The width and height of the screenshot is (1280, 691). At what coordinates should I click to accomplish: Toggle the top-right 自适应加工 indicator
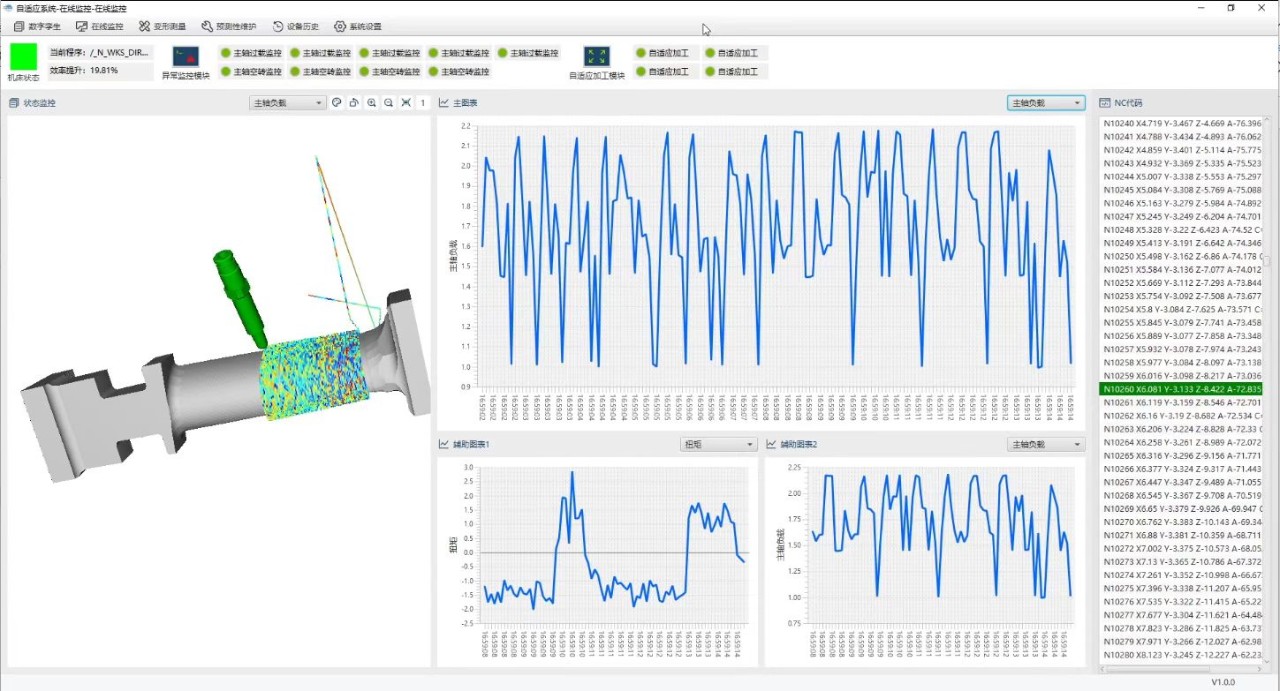pos(730,53)
